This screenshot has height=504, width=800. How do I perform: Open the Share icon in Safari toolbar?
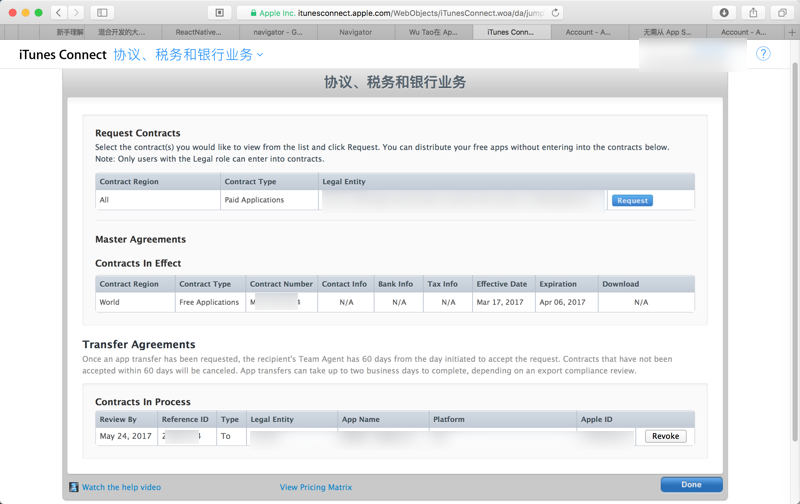(753, 13)
